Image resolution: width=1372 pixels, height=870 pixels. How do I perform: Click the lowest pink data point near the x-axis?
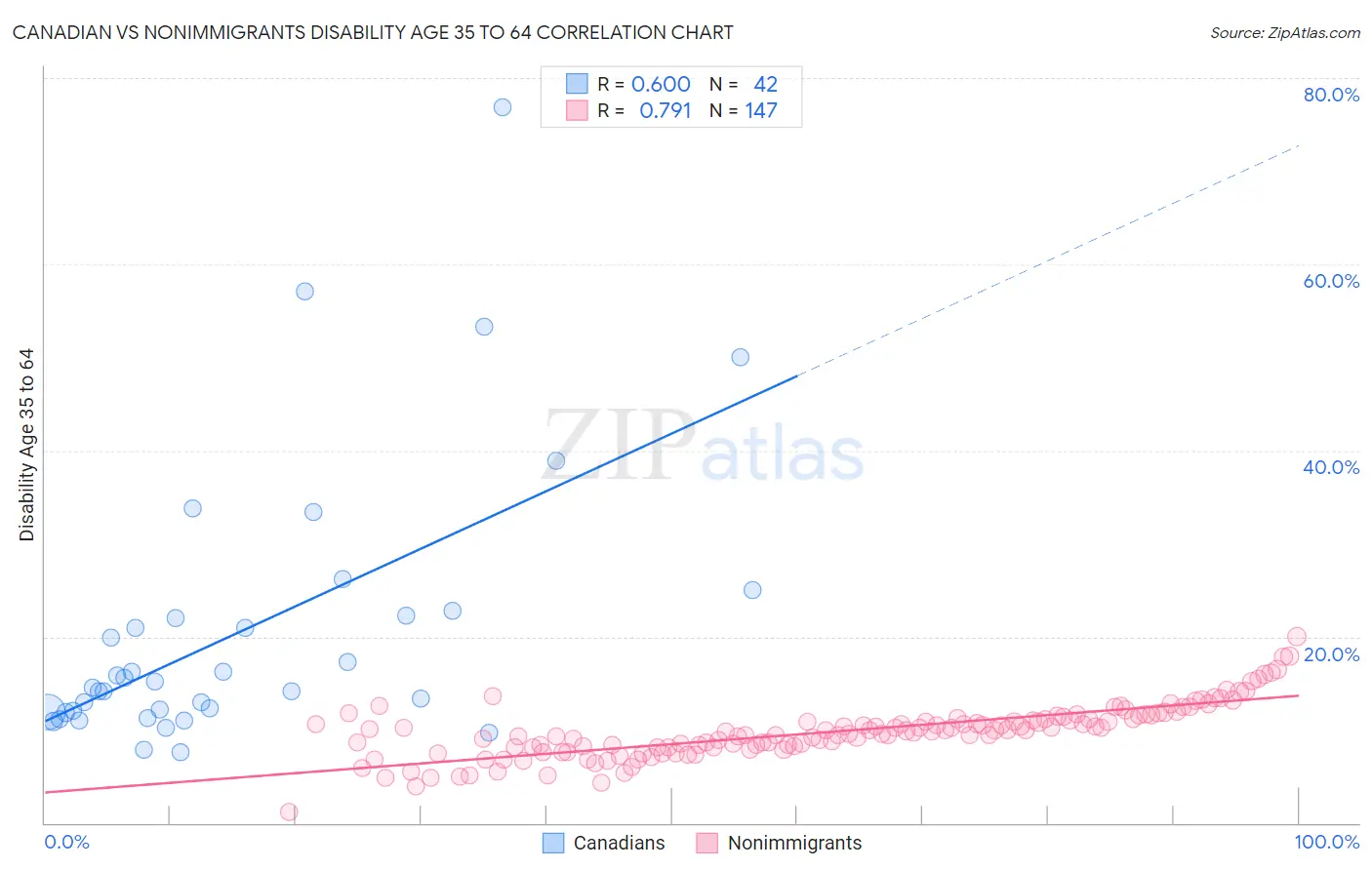pos(289,811)
